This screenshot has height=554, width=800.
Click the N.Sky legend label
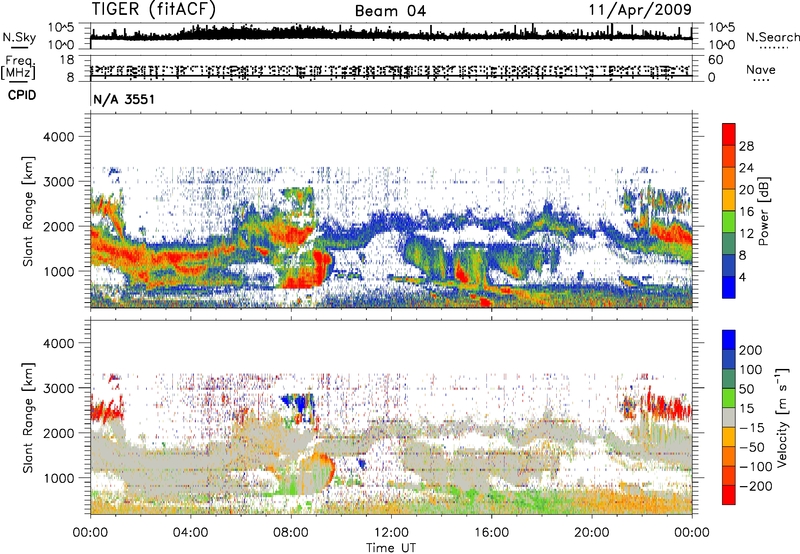point(19,37)
